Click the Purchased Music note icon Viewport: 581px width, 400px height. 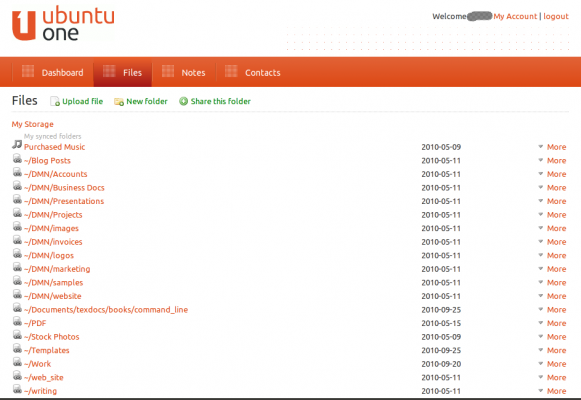point(17,145)
